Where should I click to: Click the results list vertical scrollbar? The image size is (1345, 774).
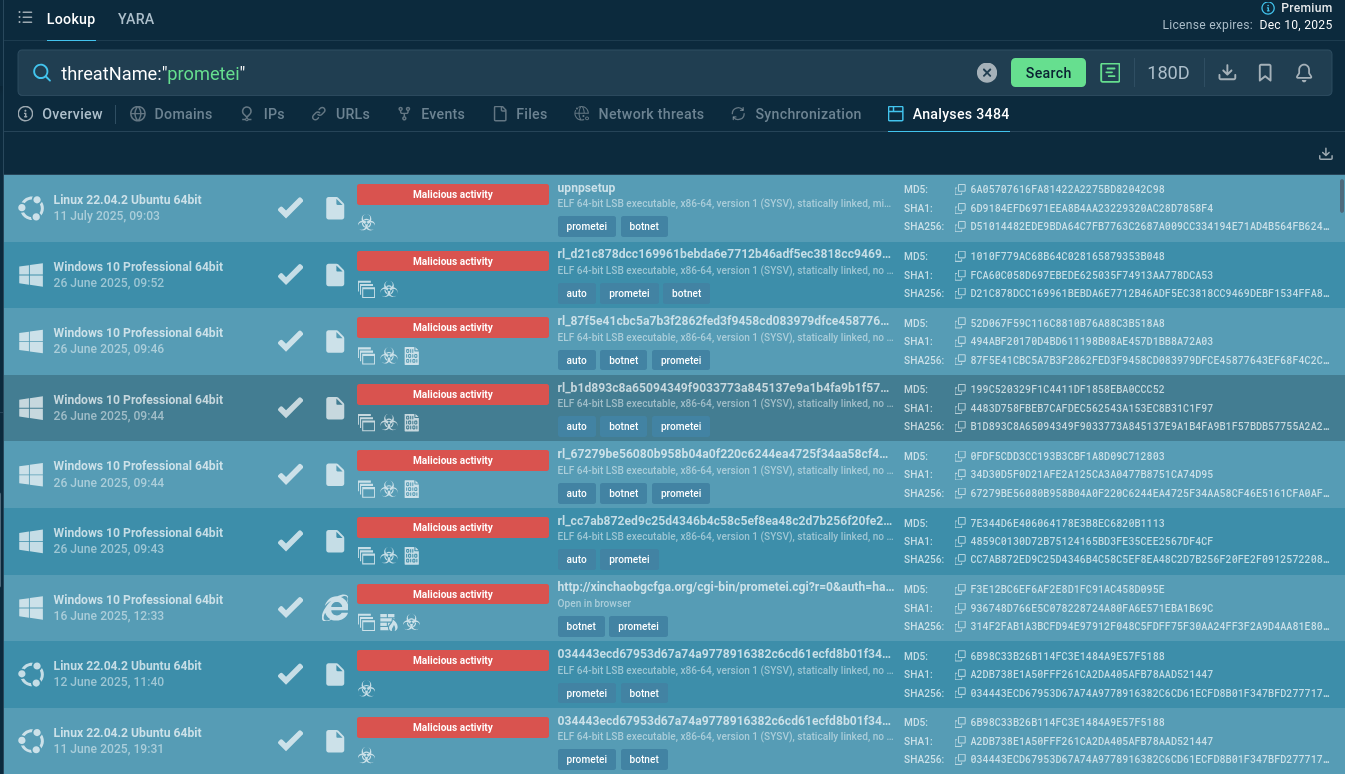[1340, 197]
